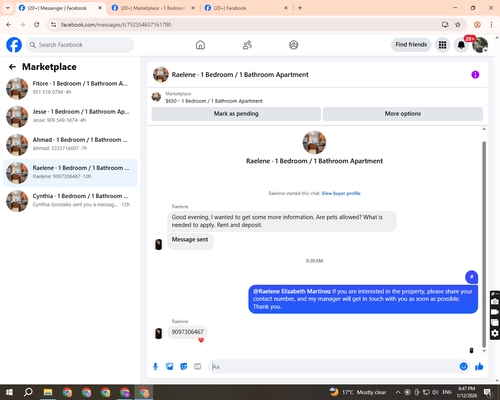Click the chat scrollbar thumb
The image size is (500, 400).
click(484, 244)
